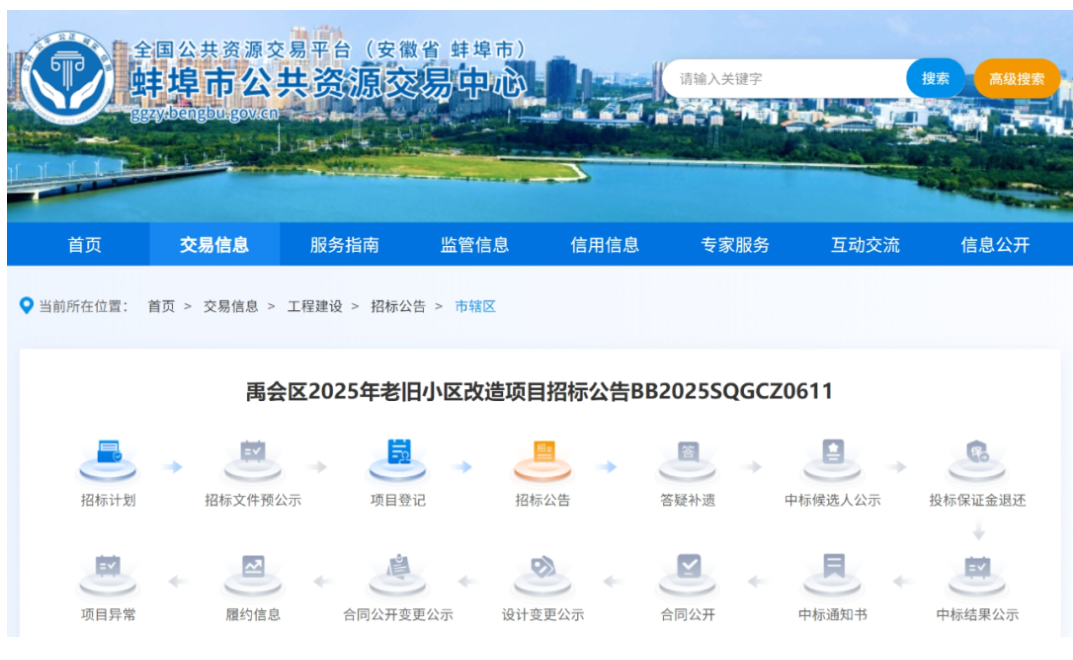Click the 履约信息 step label
This screenshot has height=660, width=1073.
253,614
